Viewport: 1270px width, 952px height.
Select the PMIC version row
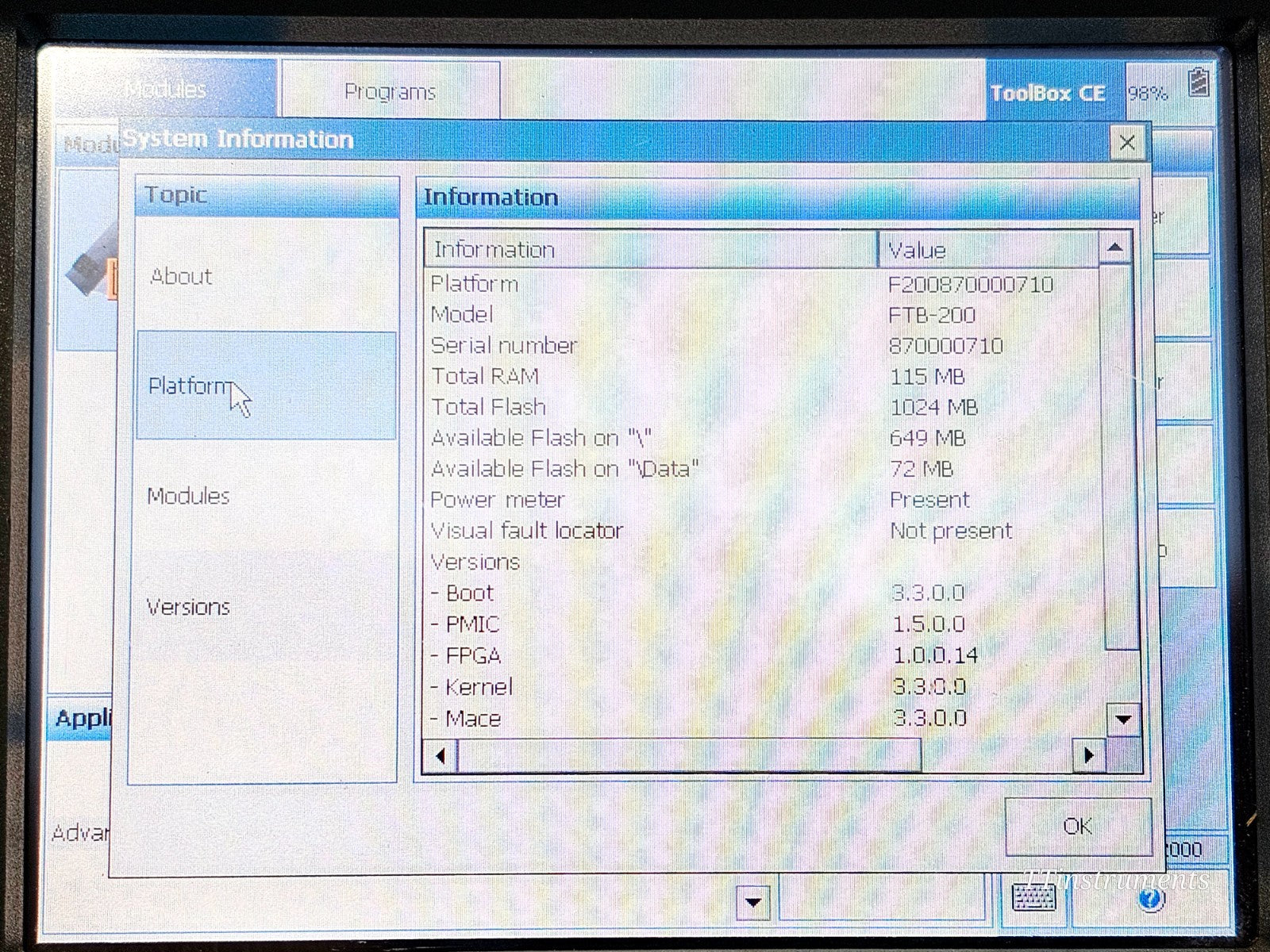click(764, 624)
